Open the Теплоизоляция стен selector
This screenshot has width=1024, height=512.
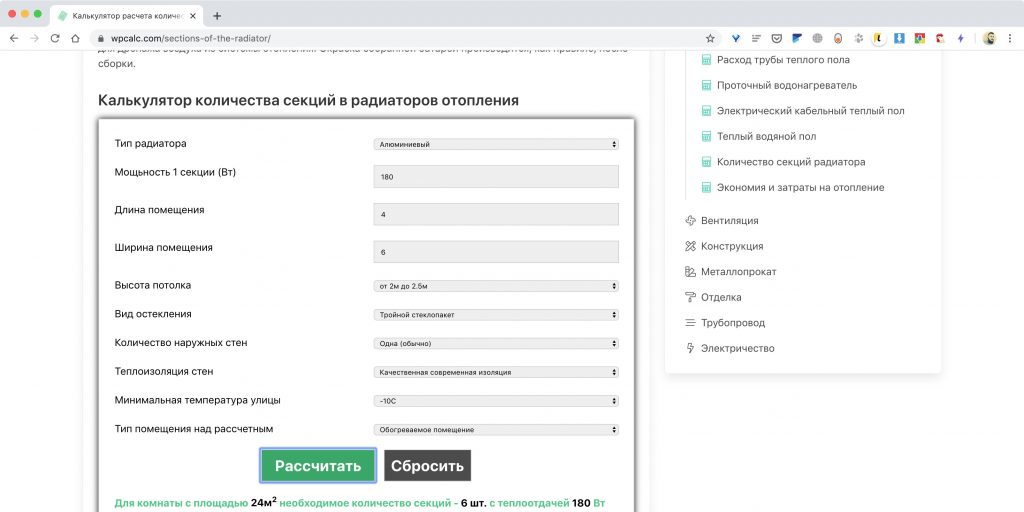[x=495, y=372]
